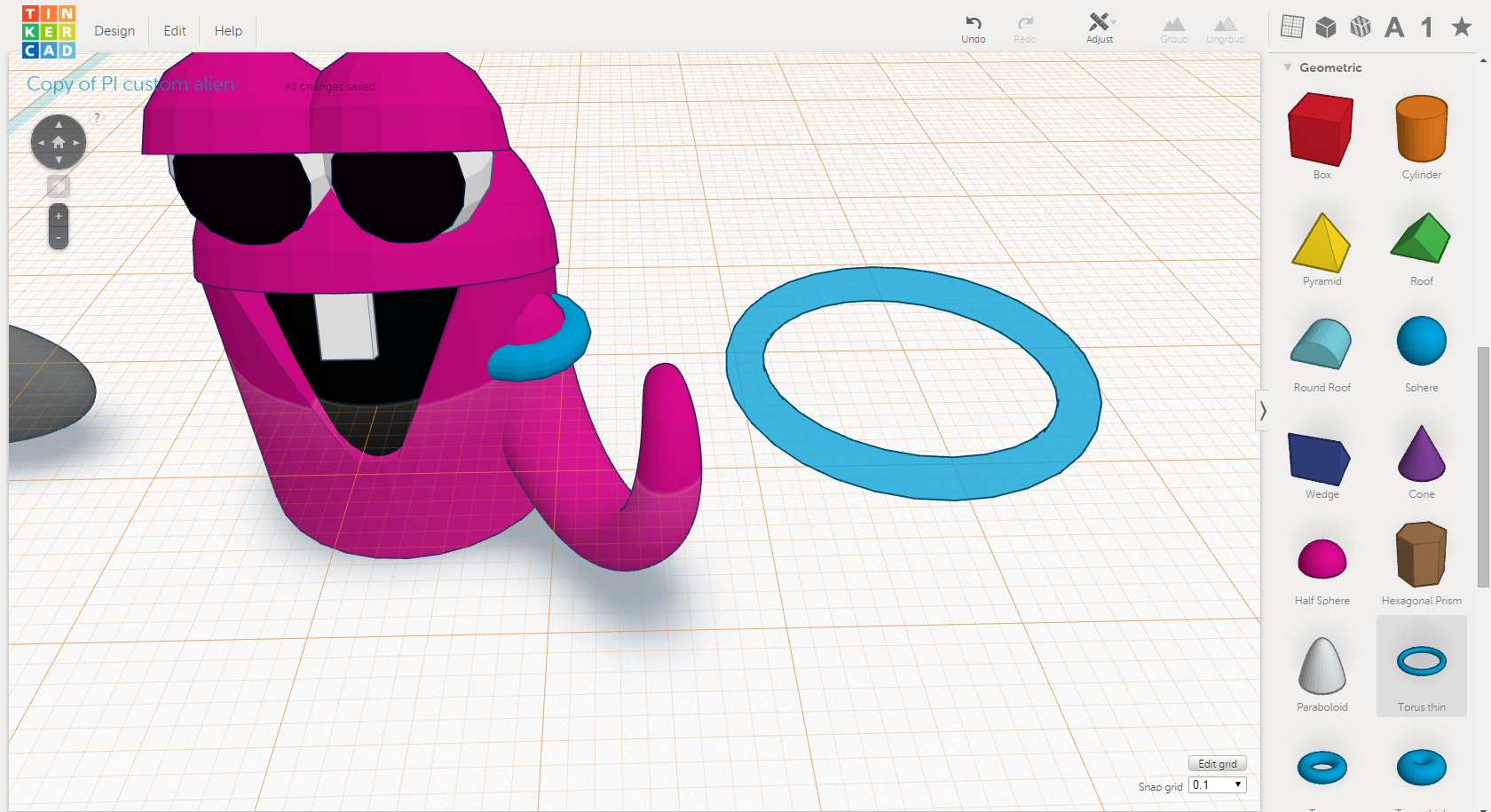This screenshot has width=1491, height=812.
Task: Orbit view down with the down arrow
Action: click(x=59, y=161)
